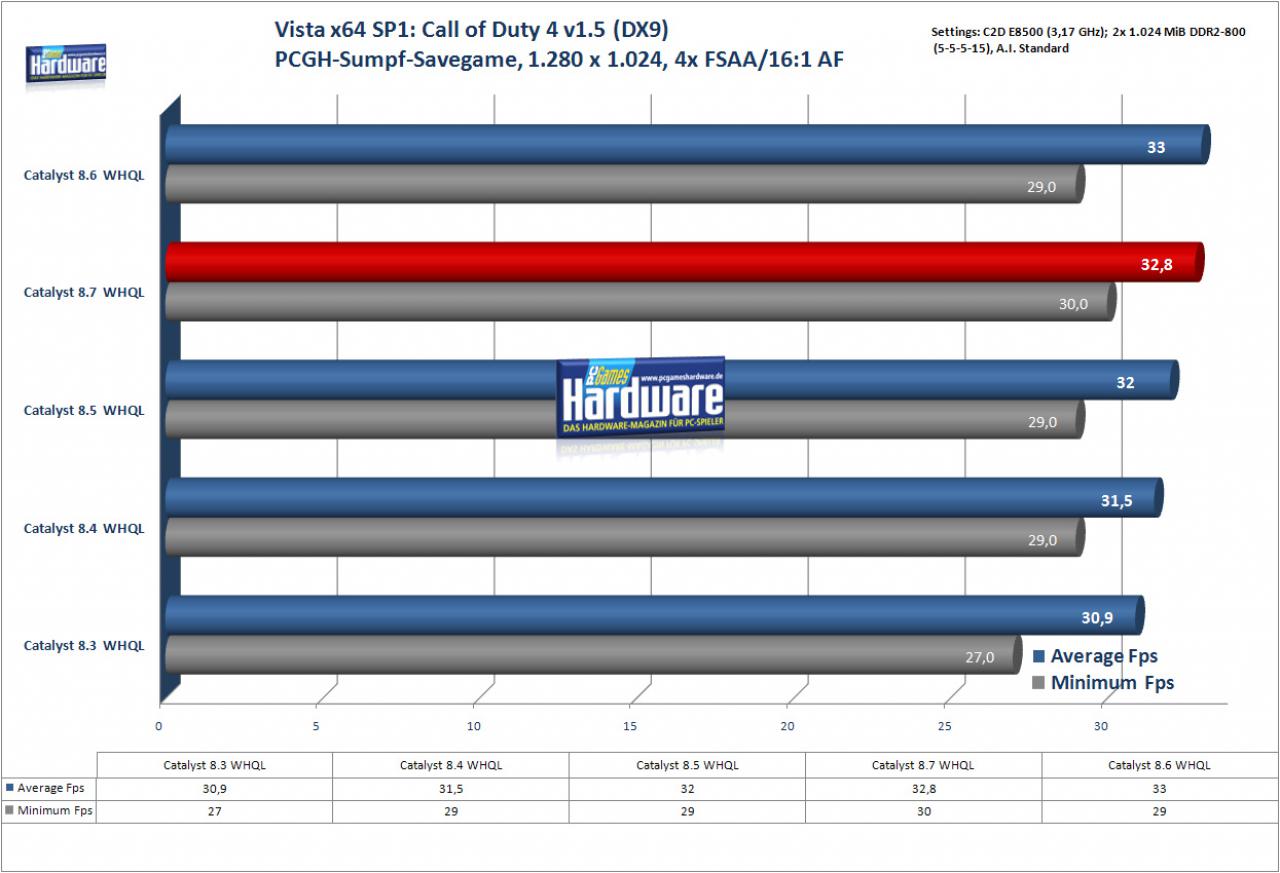The height and width of the screenshot is (873, 1280).
Task: Click the table cell with value 32,8
Action: point(923,788)
